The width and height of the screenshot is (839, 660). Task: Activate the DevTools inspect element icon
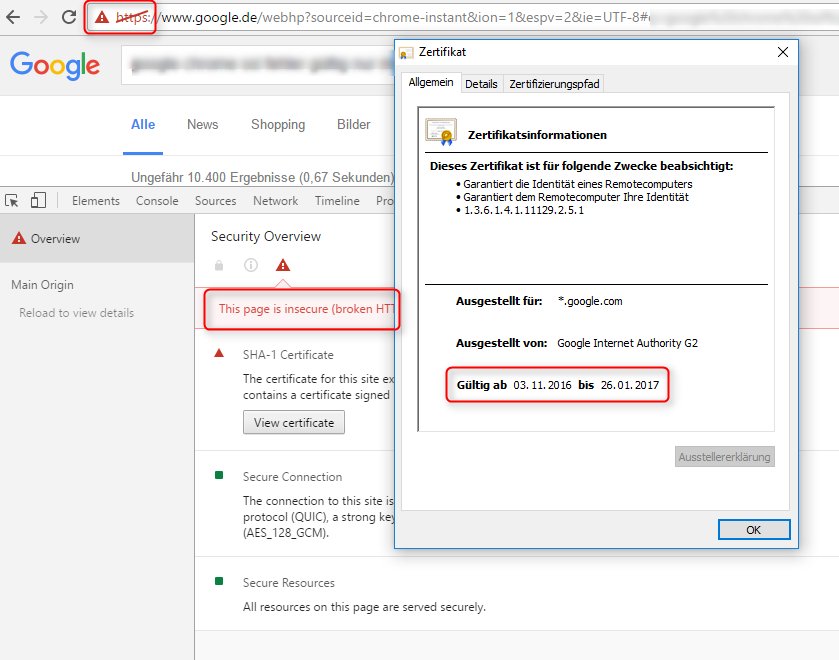(12, 201)
